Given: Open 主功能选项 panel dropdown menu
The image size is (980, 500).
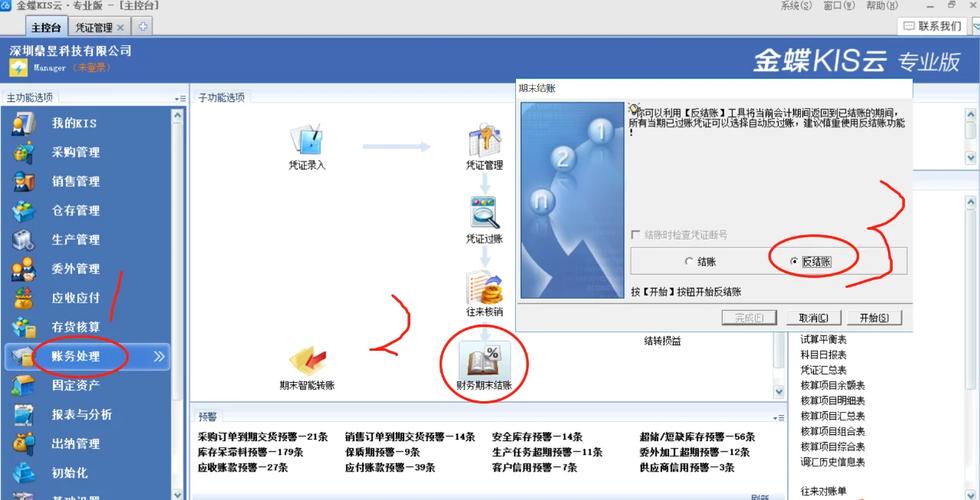Looking at the screenshot, I should [180, 99].
